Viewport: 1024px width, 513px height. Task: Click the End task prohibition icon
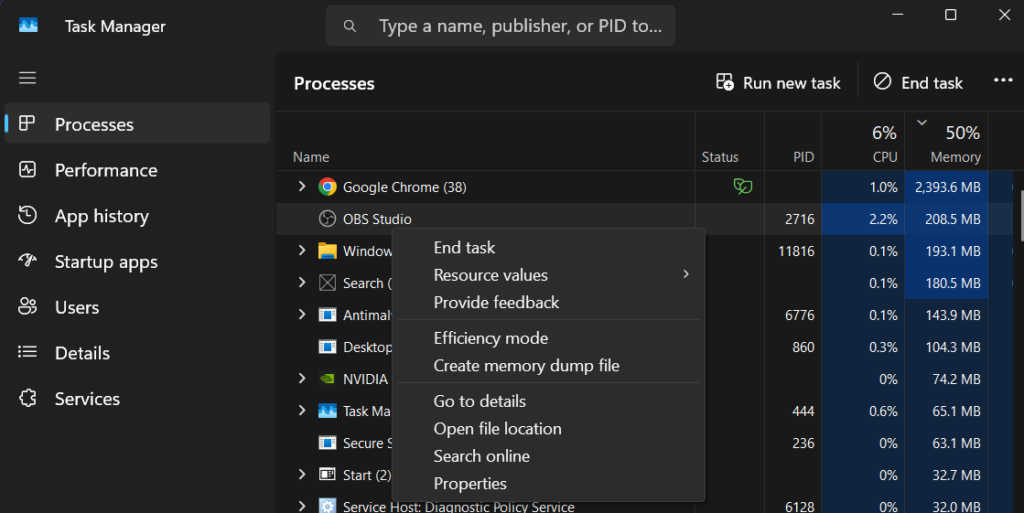click(x=882, y=82)
